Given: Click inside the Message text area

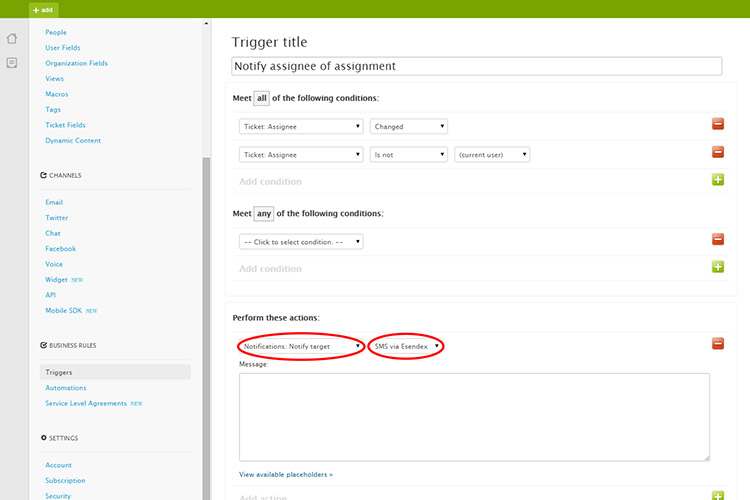Looking at the screenshot, I should [x=474, y=416].
